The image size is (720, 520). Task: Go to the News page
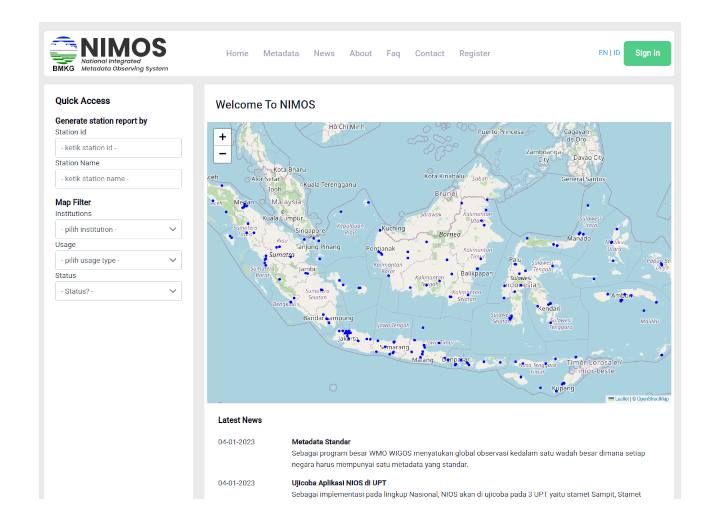[x=324, y=54]
